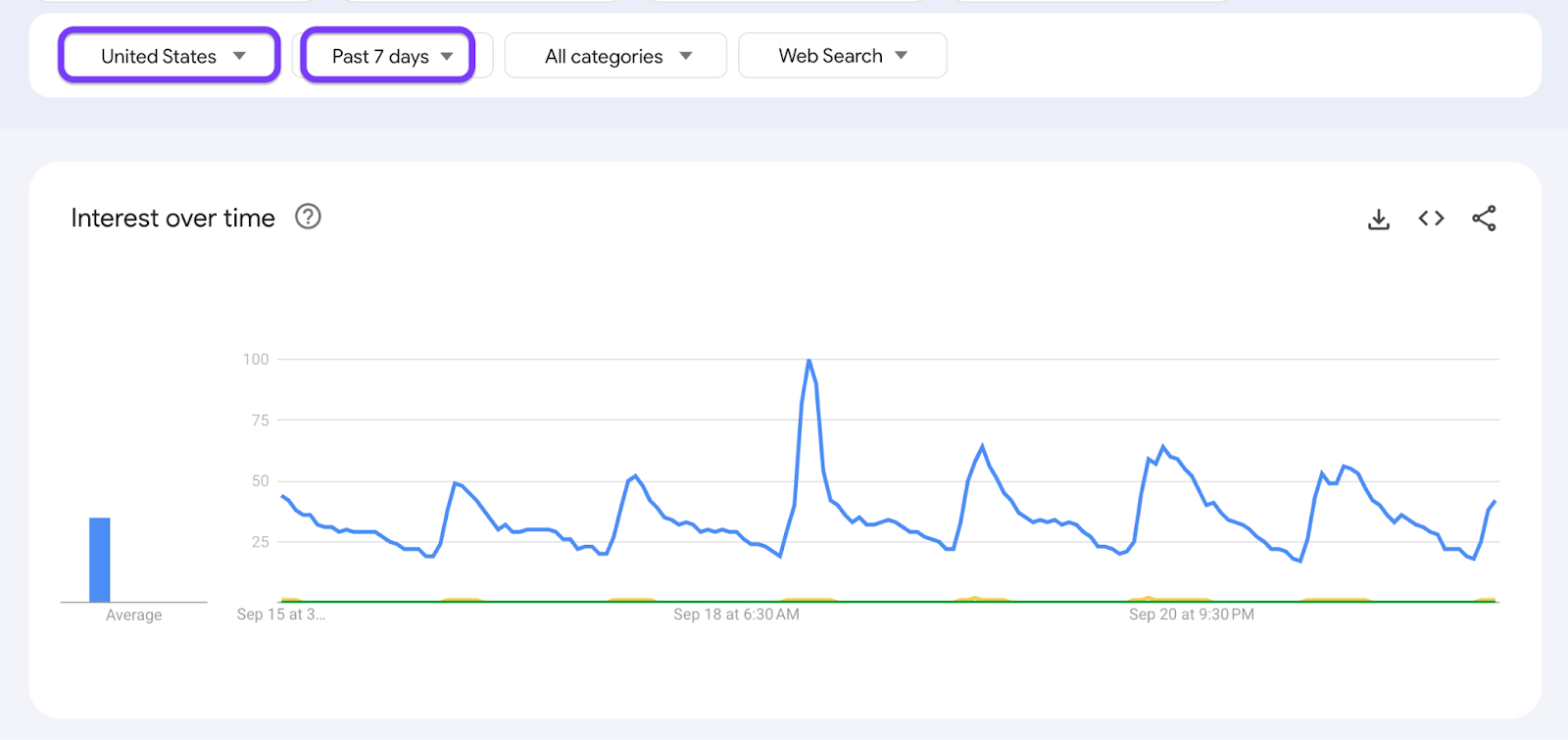The height and width of the screenshot is (740, 1568).
Task: Download the Interest over time data
Action: (1378, 219)
